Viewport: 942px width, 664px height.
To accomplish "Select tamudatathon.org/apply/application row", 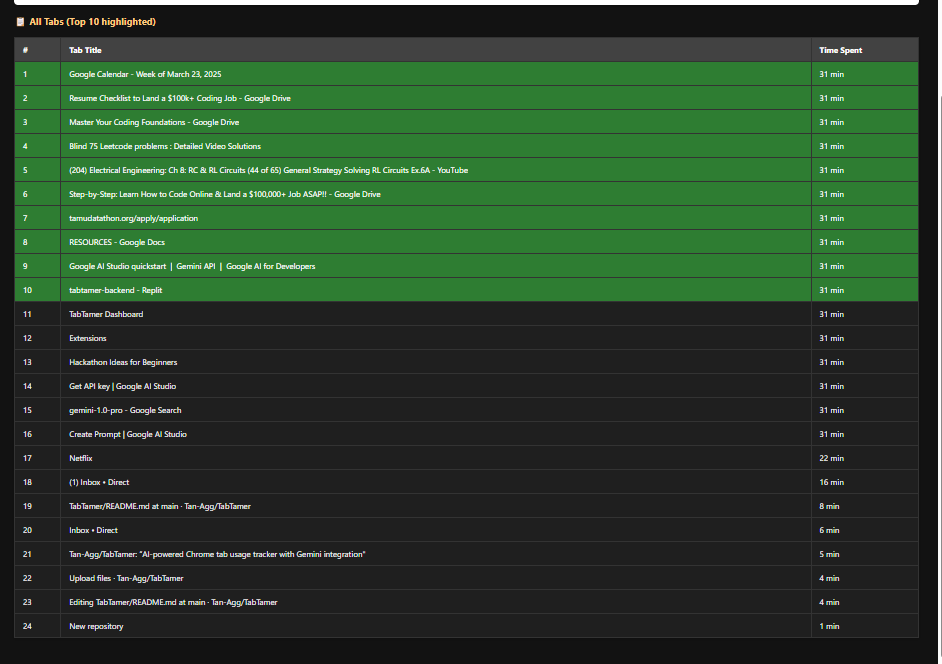I will pos(466,218).
